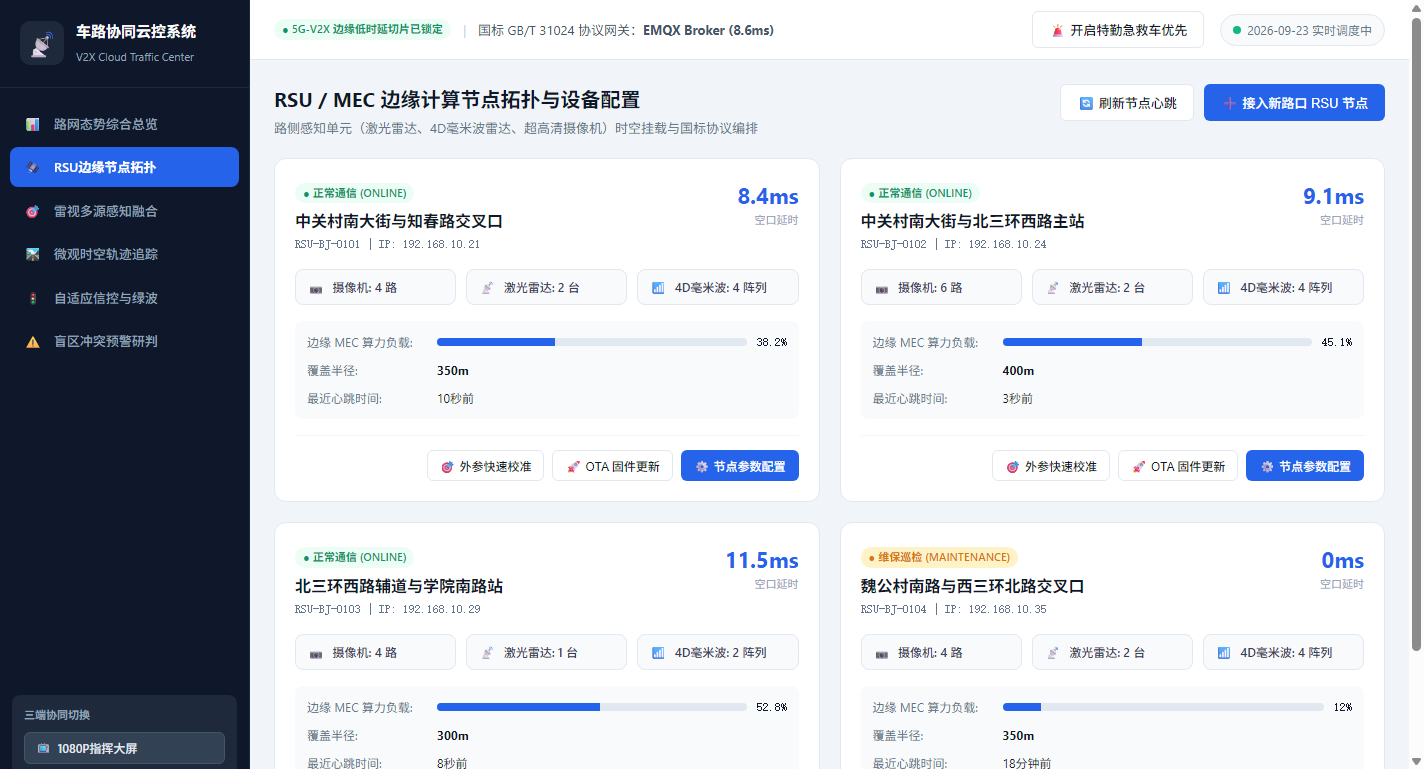Click 正常通信 badge on RSU-BJ-0103 card
This screenshot has width=1424, height=769.
click(354, 557)
